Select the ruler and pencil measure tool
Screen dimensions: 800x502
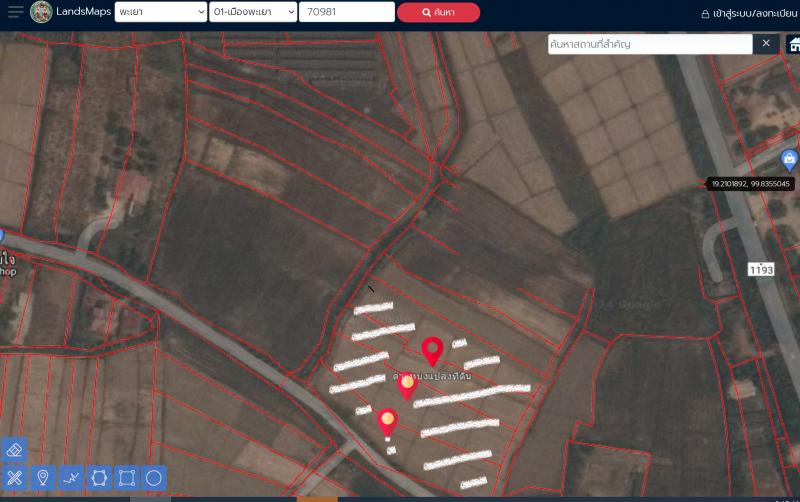pyautogui.click(x=15, y=477)
